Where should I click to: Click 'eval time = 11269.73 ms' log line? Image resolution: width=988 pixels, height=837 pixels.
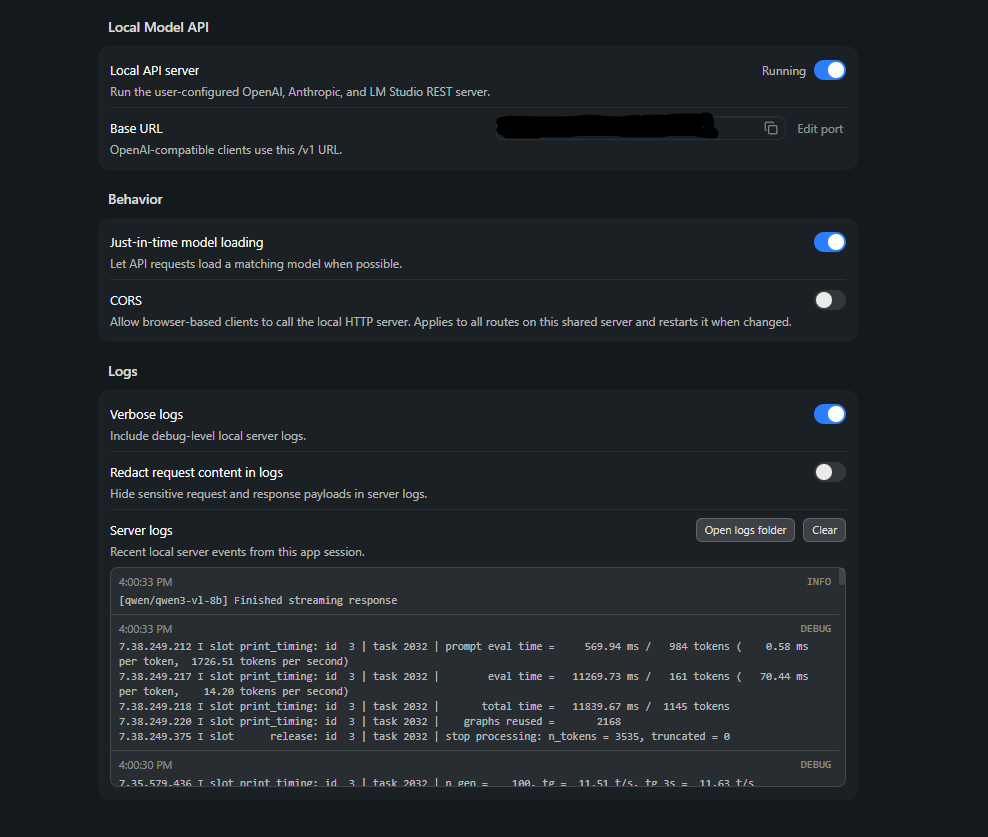(x=463, y=684)
